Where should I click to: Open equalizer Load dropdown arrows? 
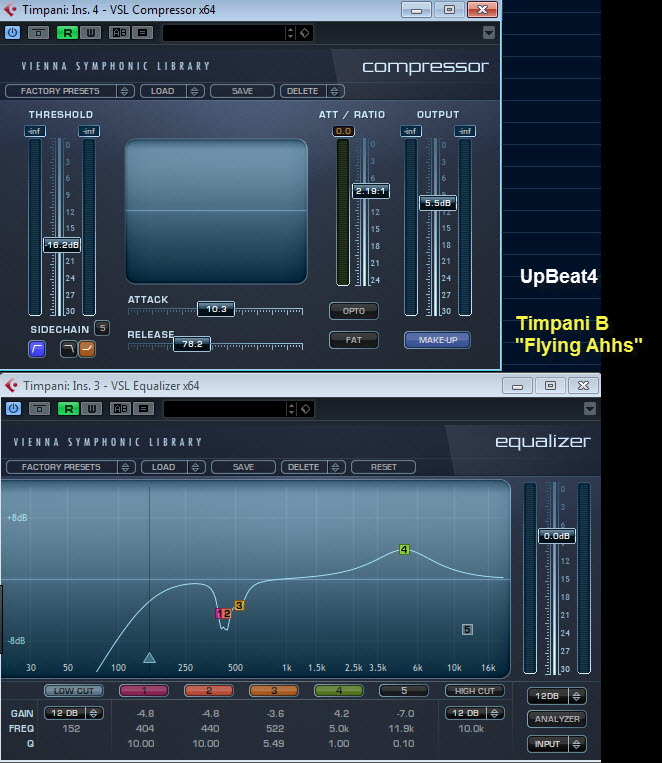196,467
